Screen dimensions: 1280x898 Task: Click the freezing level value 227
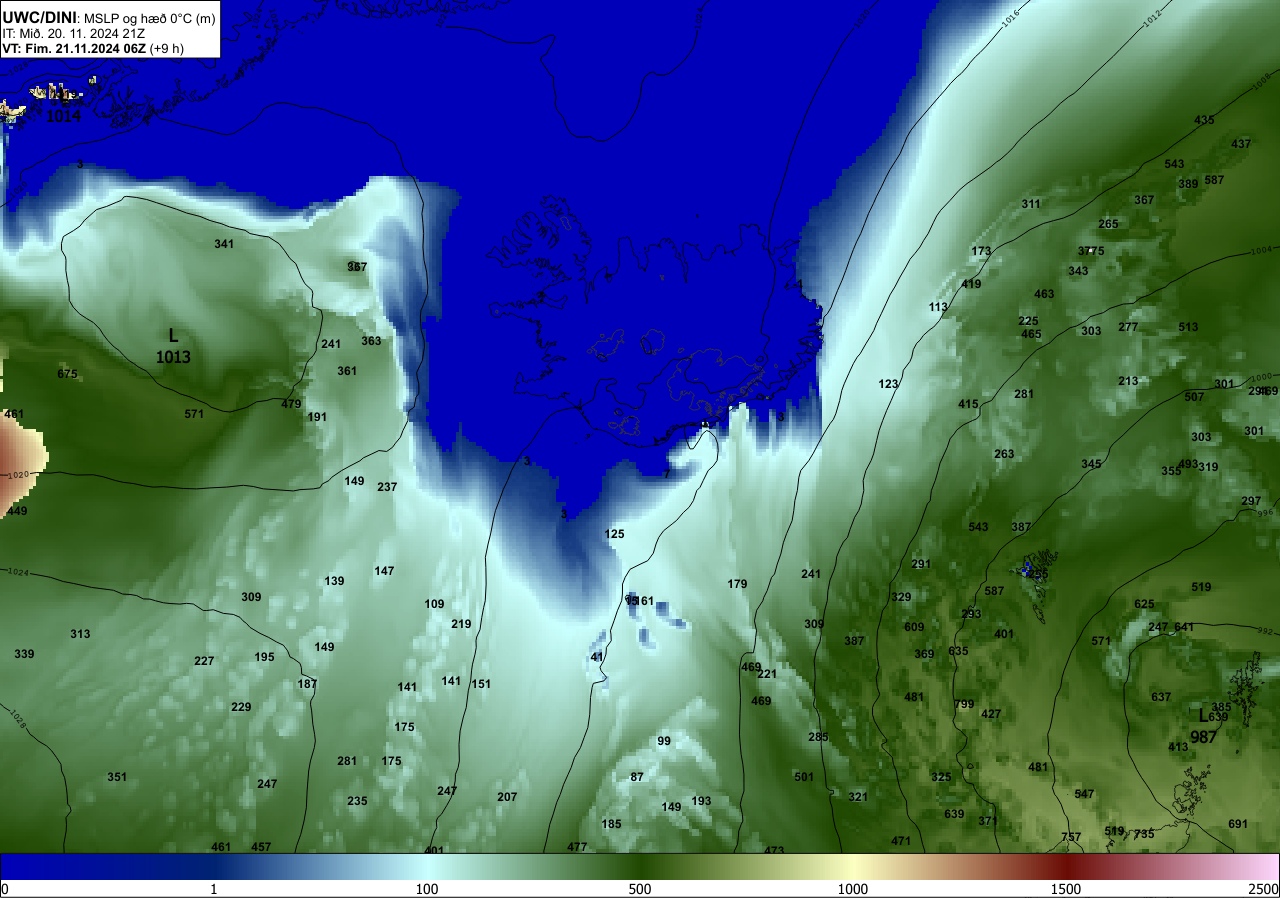pyautogui.click(x=204, y=661)
